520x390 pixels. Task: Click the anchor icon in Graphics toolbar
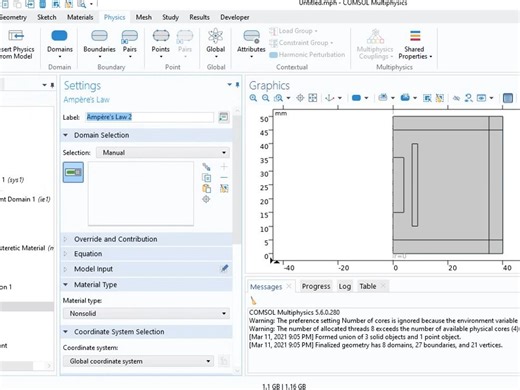pos(330,98)
